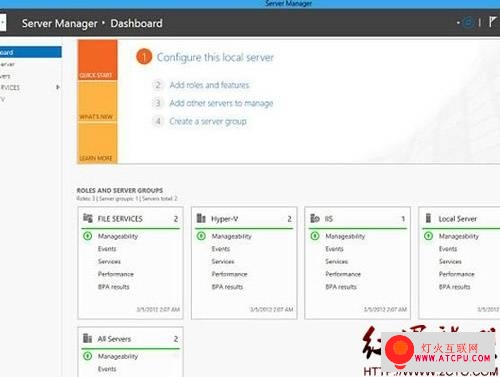View Events under Hyper-V tile
Image resolution: width=500 pixels, height=377 pixels.
[x=221, y=249]
